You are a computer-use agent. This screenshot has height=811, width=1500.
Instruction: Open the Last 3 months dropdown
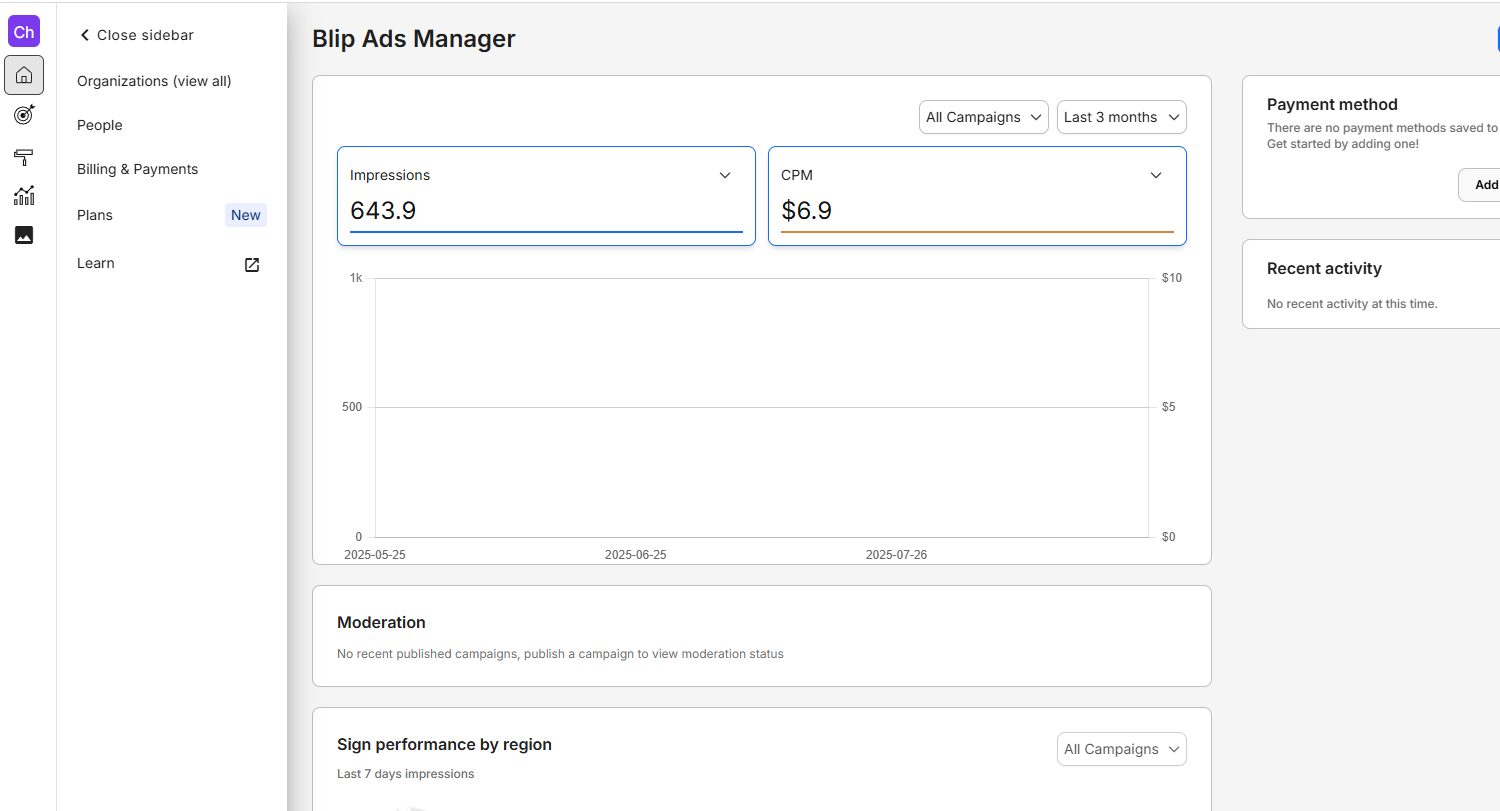(x=1122, y=117)
